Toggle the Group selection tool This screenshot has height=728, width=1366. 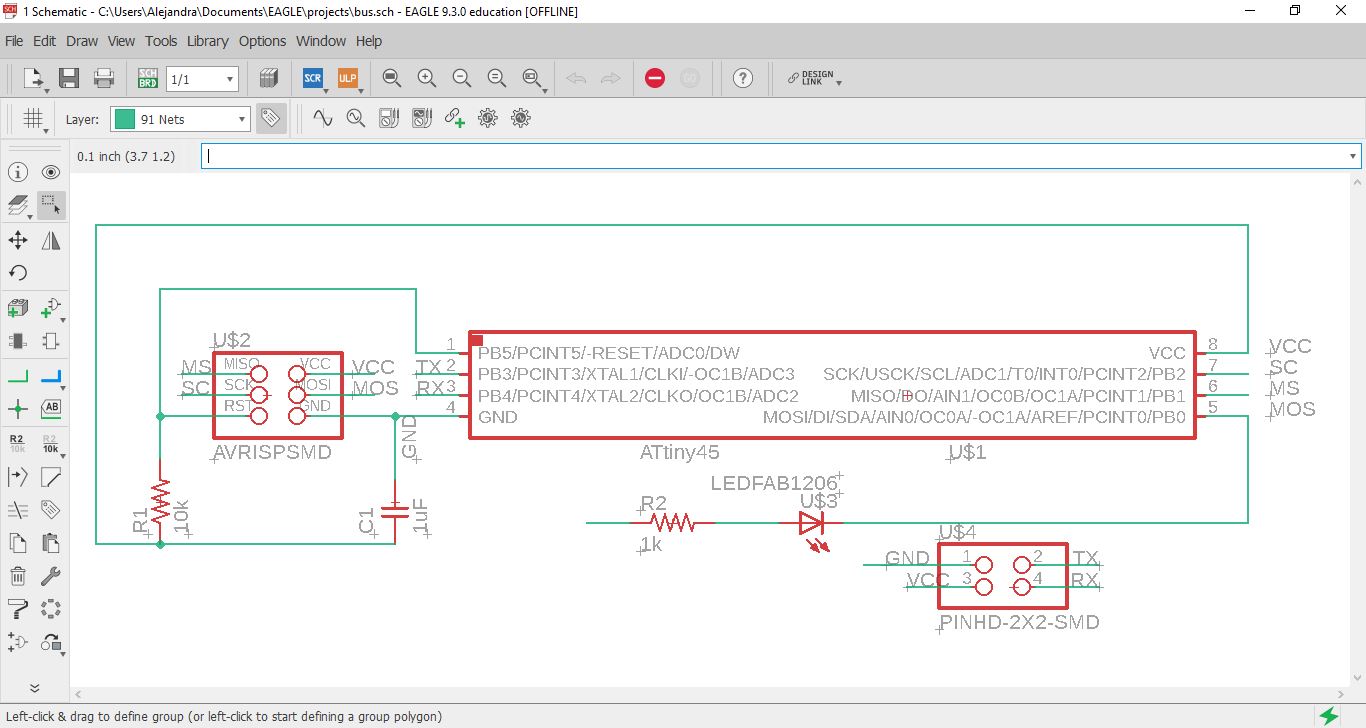pos(51,205)
